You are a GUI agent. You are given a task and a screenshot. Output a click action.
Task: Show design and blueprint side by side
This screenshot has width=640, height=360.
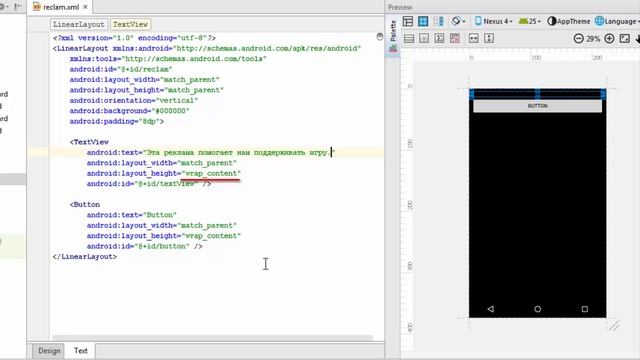(x=439, y=21)
